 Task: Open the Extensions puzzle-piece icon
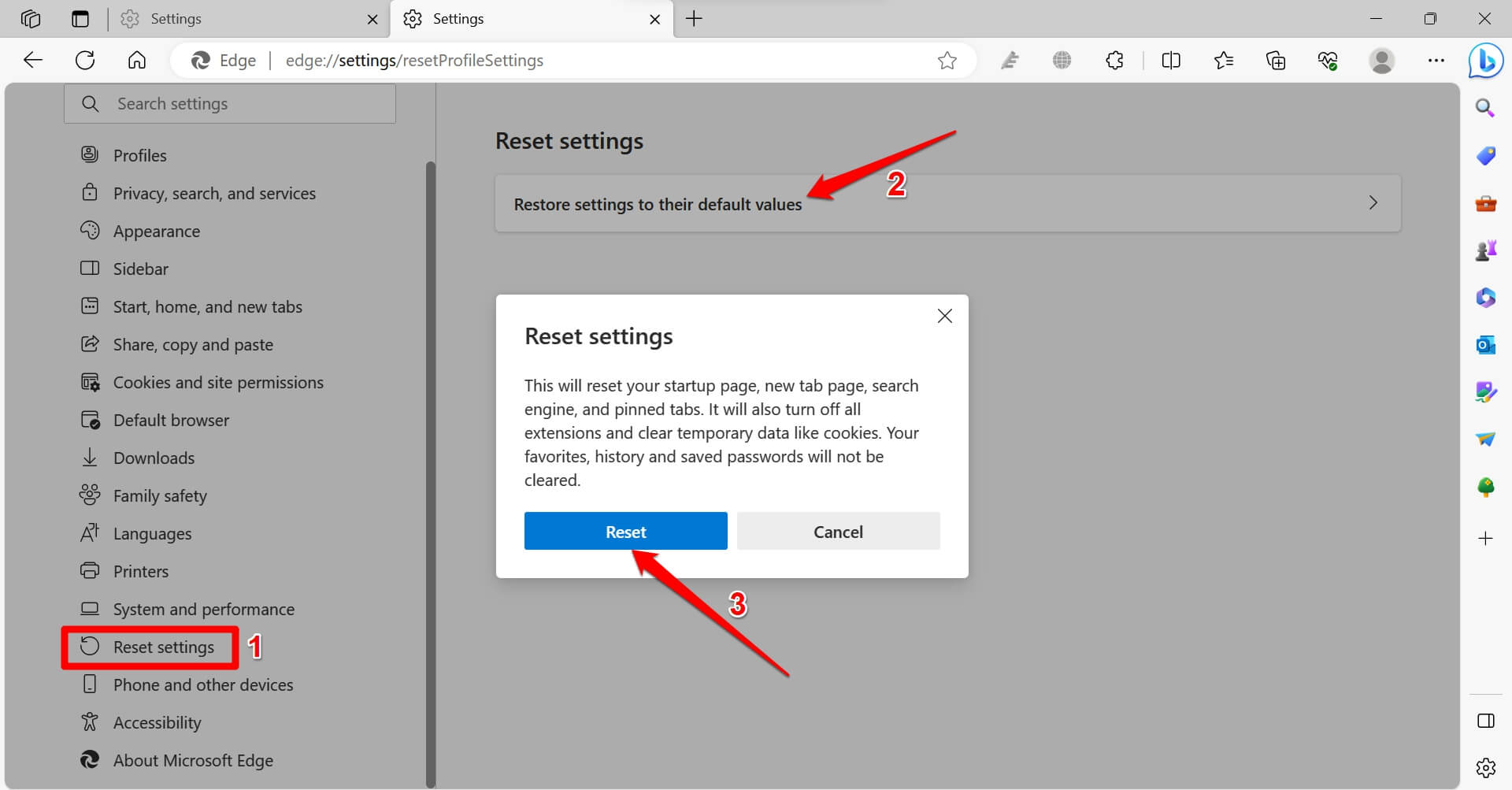(x=1114, y=60)
